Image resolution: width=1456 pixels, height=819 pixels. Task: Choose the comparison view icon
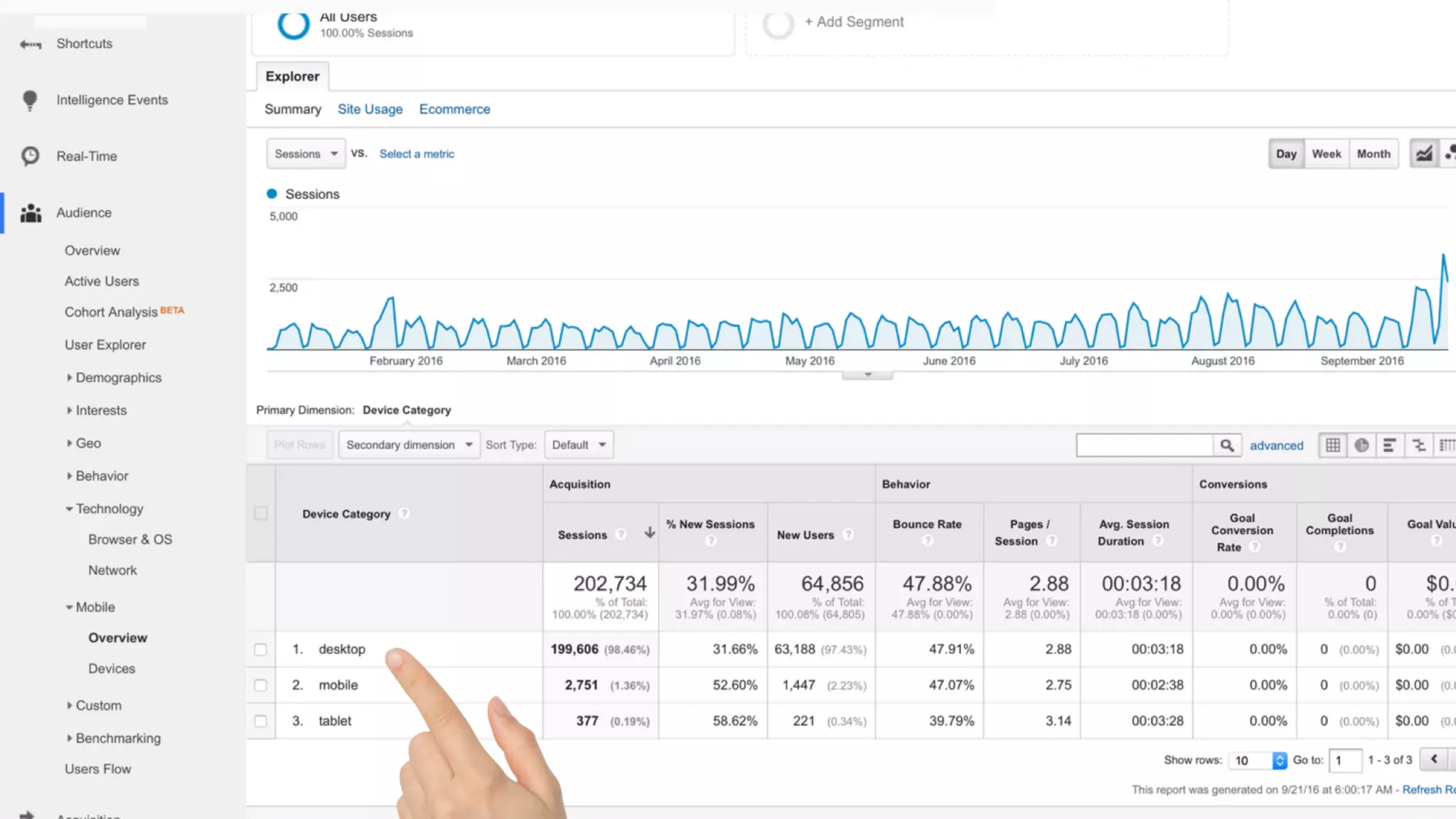click(x=1418, y=445)
